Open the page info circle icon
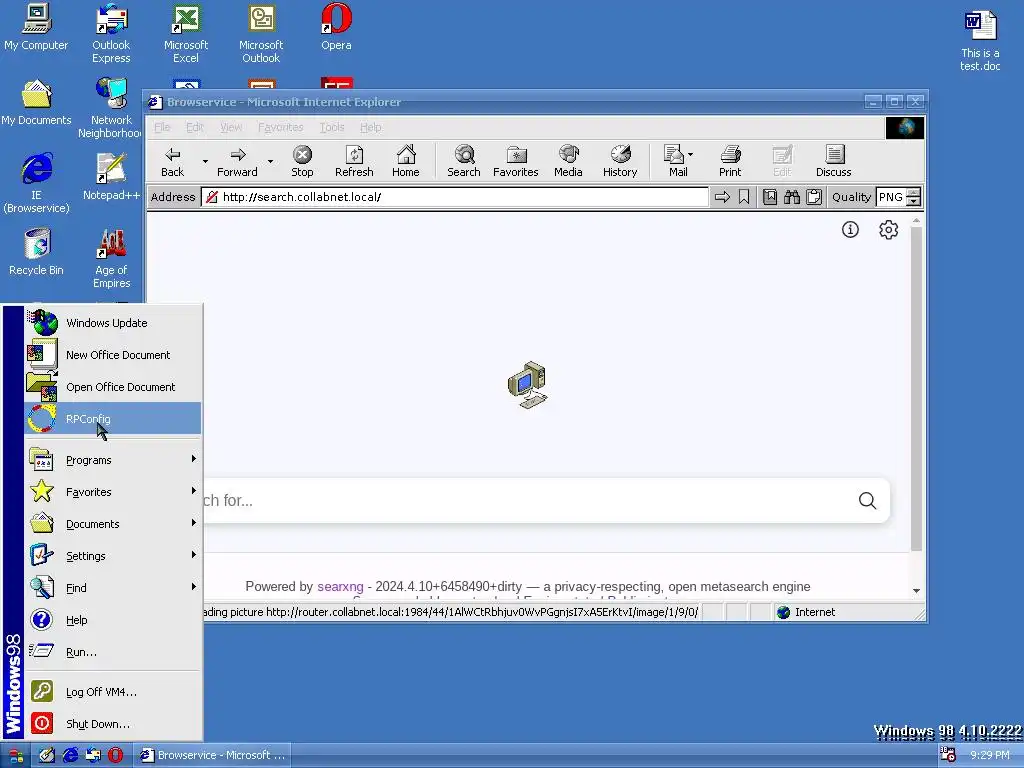The width and height of the screenshot is (1024, 768). click(850, 229)
